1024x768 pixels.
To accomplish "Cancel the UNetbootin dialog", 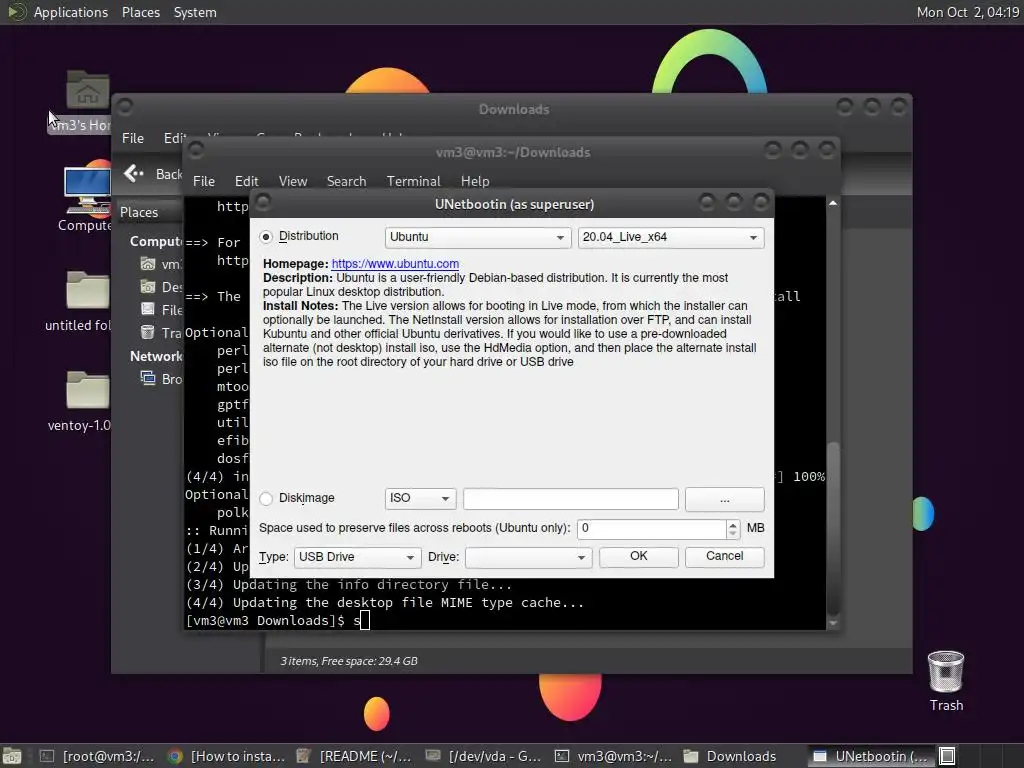I will 724,556.
